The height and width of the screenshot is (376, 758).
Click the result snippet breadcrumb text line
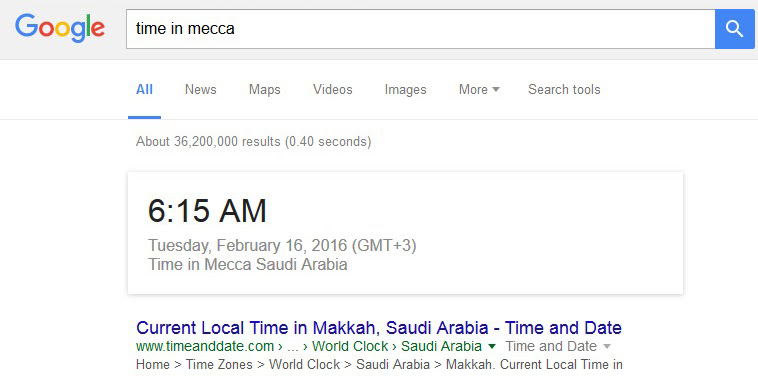pyautogui.click(x=379, y=364)
